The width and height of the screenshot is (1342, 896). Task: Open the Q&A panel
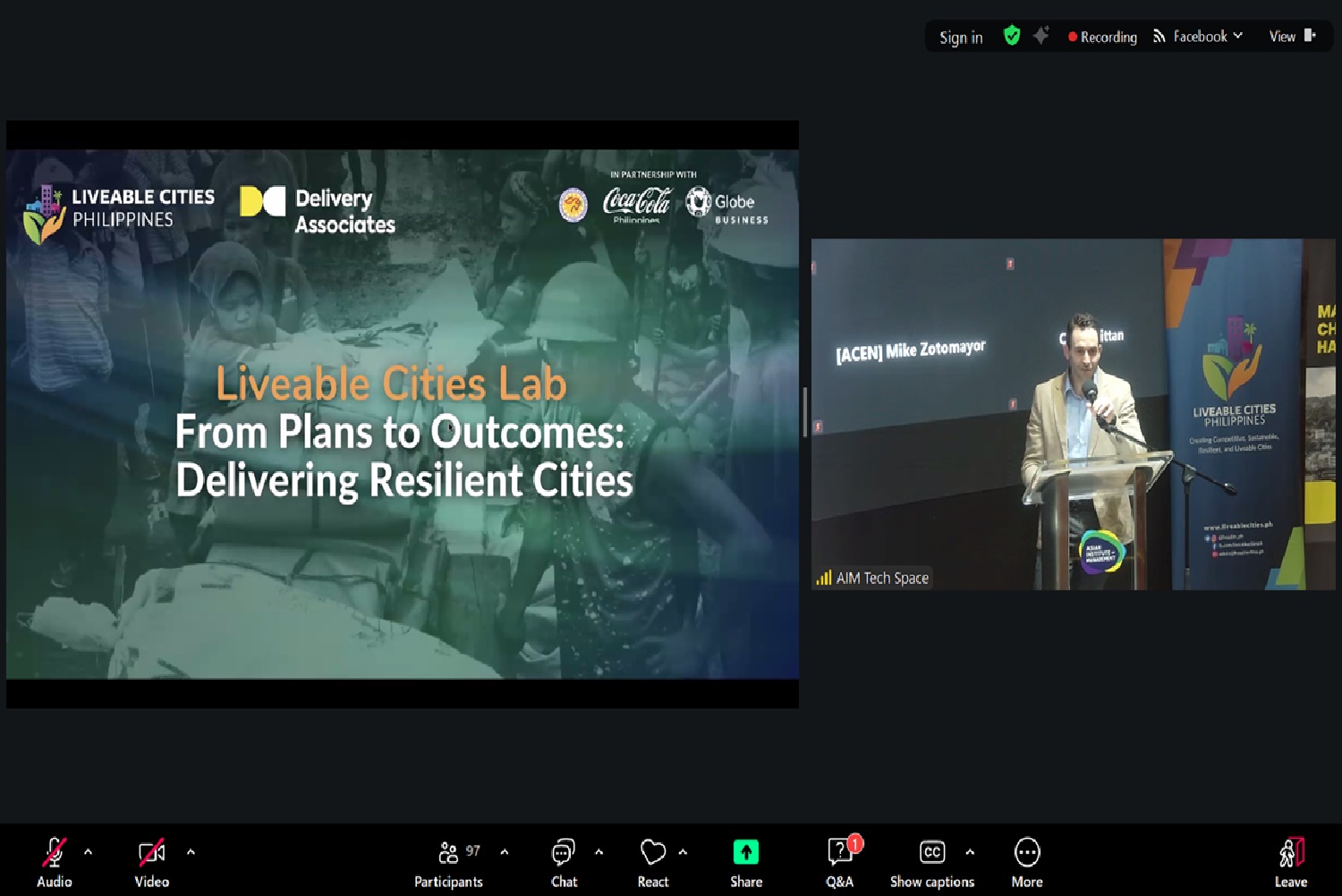pyautogui.click(x=839, y=853)
